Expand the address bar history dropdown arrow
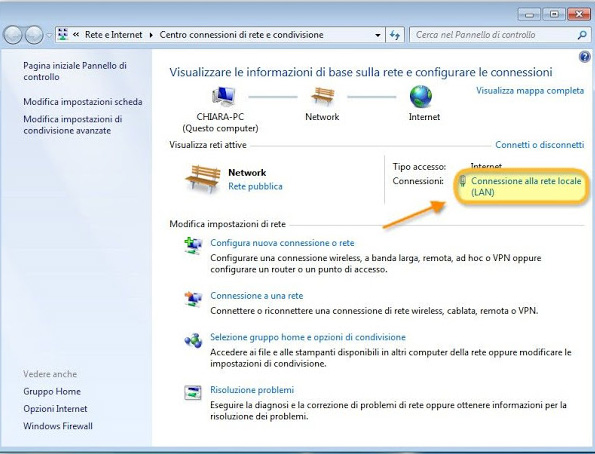 (378, 35)
